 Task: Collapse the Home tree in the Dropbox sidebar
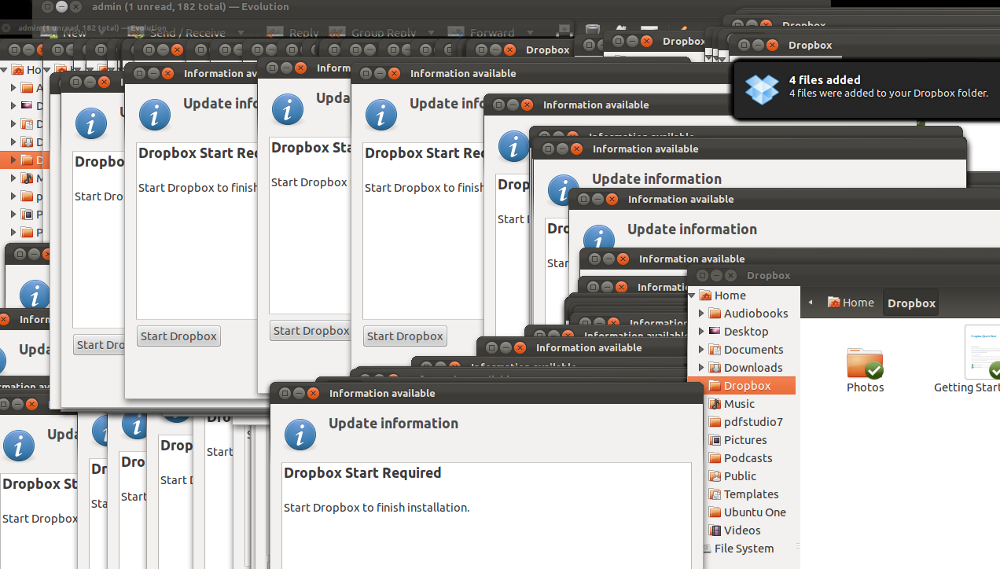[x=692, y=295]
